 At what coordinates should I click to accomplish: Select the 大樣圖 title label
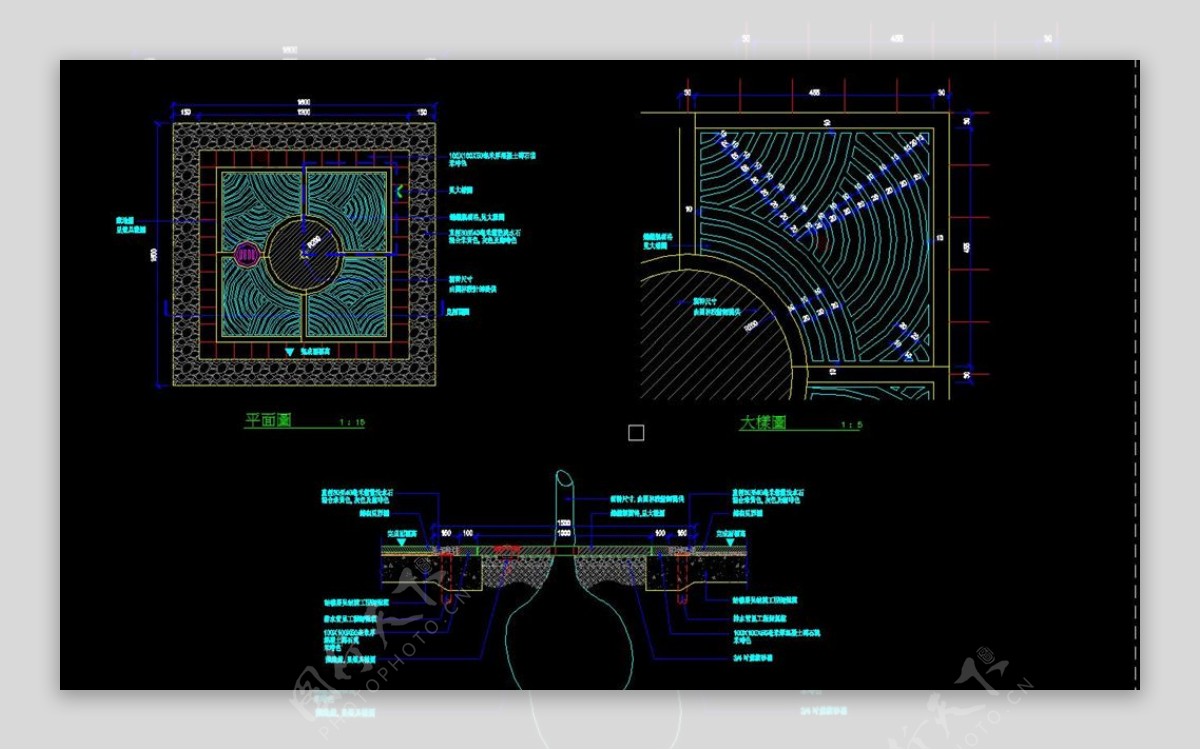point(762,422)
